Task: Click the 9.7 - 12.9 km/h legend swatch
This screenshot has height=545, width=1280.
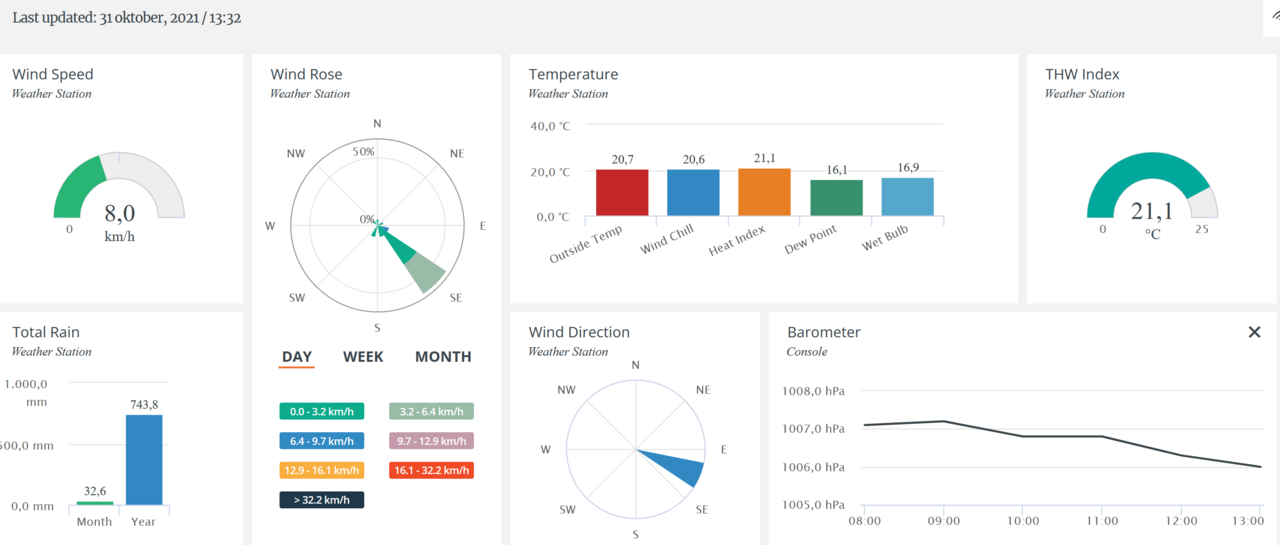Action: click(431, 441)
